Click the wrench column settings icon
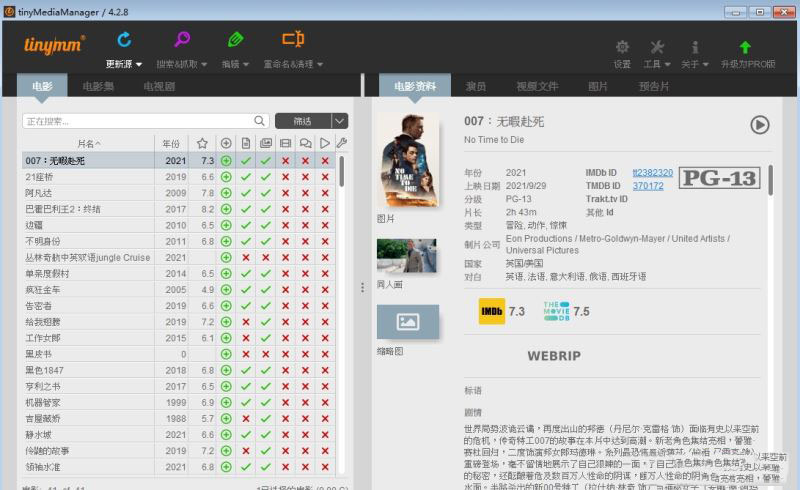This screenshot has height=490, width=800. tap(342, 143)
